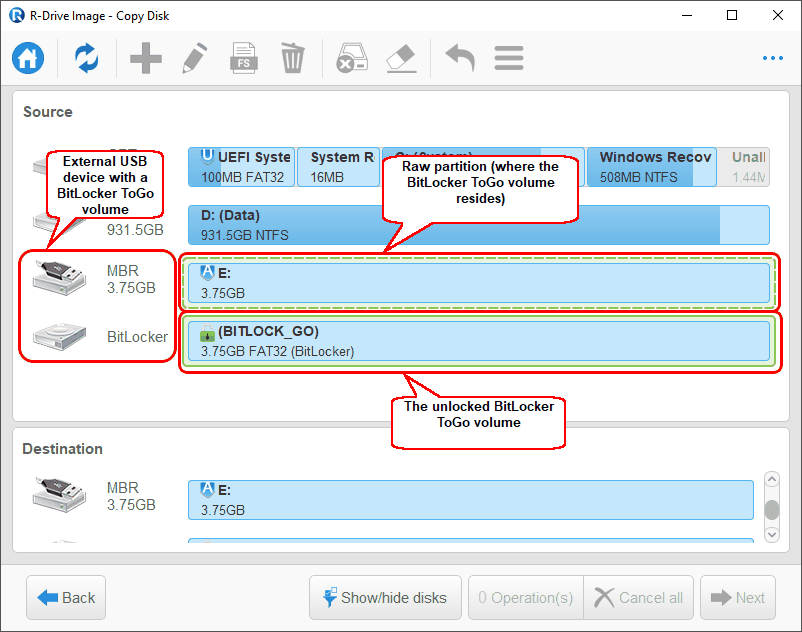The width and height of the screenshot is (802, 632).
Task: Minimize the R-Drive Image window
Action: click(x=687, y=15)
